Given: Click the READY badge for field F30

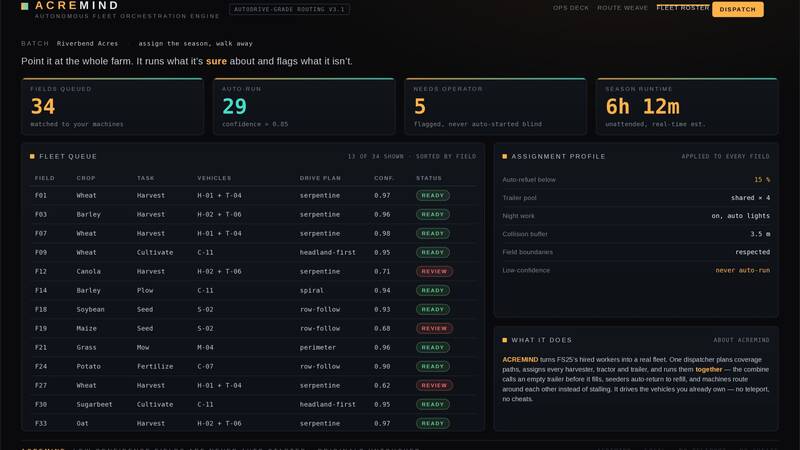Looking at the screenshot, I should tap(433, 404).
